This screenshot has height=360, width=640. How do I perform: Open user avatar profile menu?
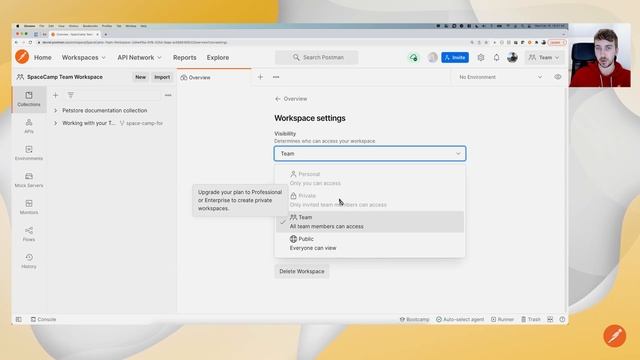pyautogui.click(x=512, y=58)
